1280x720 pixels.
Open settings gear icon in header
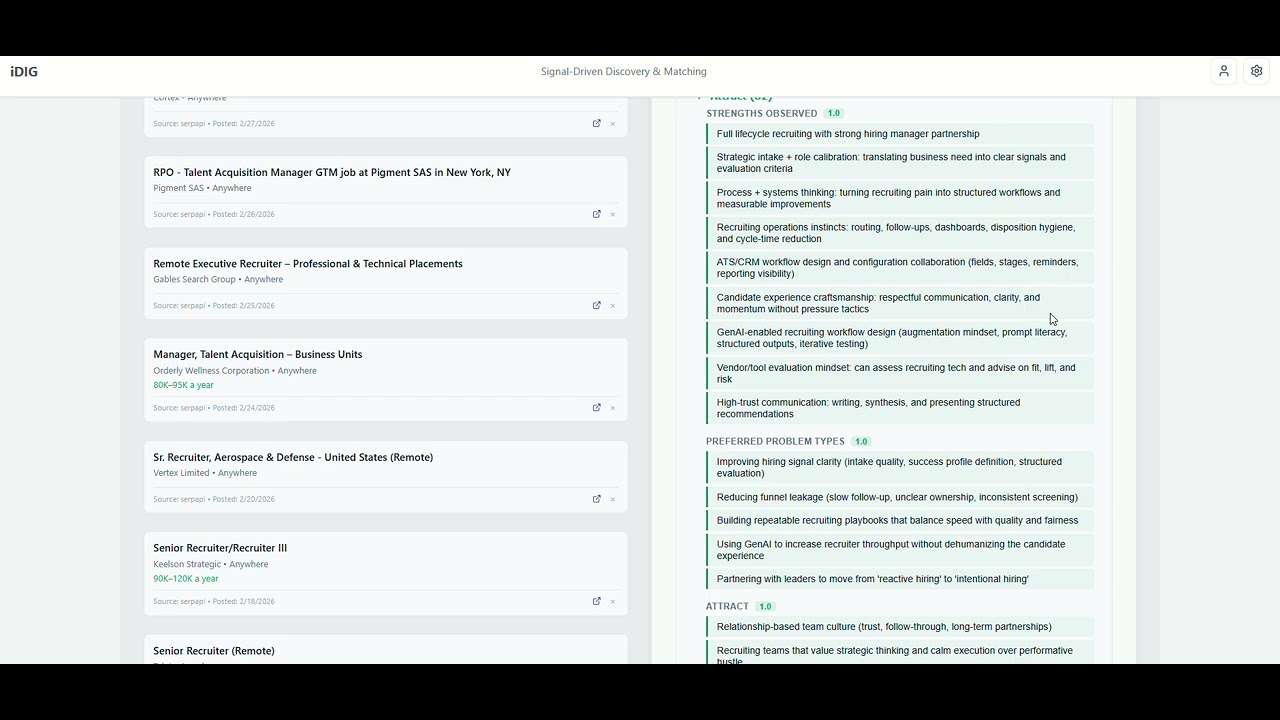[x=1257, y=71]
